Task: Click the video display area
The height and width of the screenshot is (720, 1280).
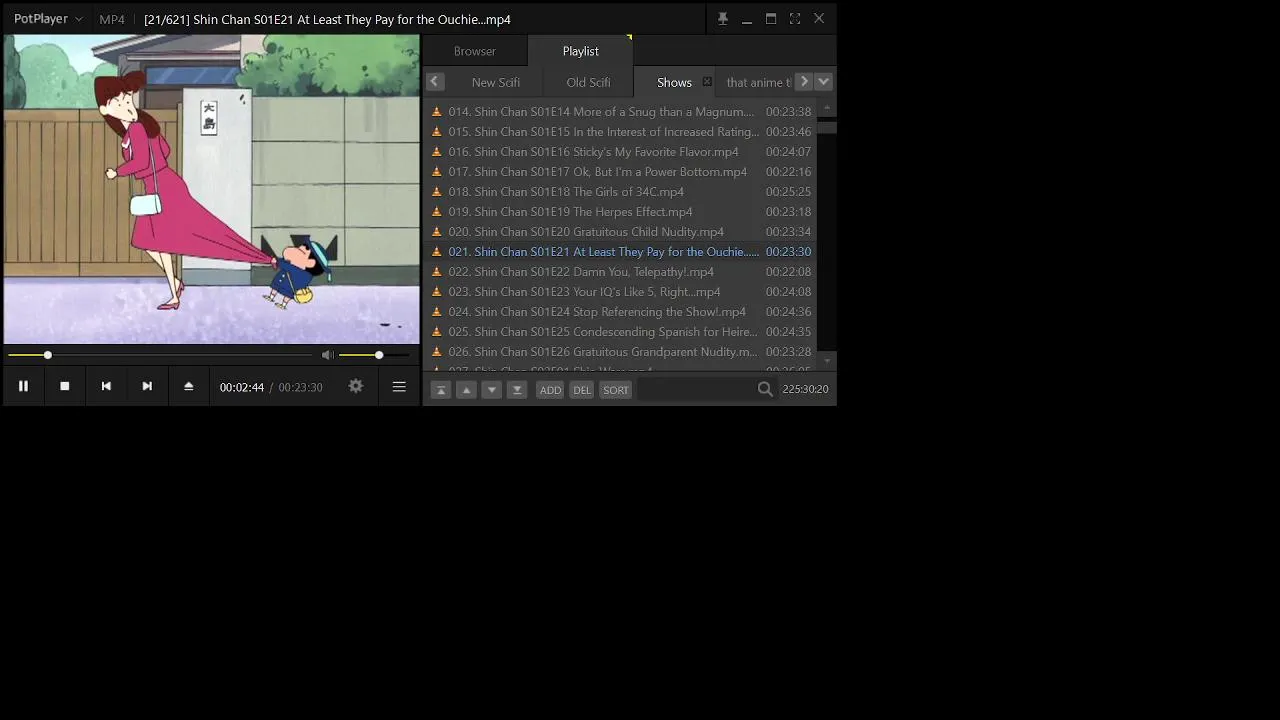Action: pyautogui.click(x=211, y=190)
